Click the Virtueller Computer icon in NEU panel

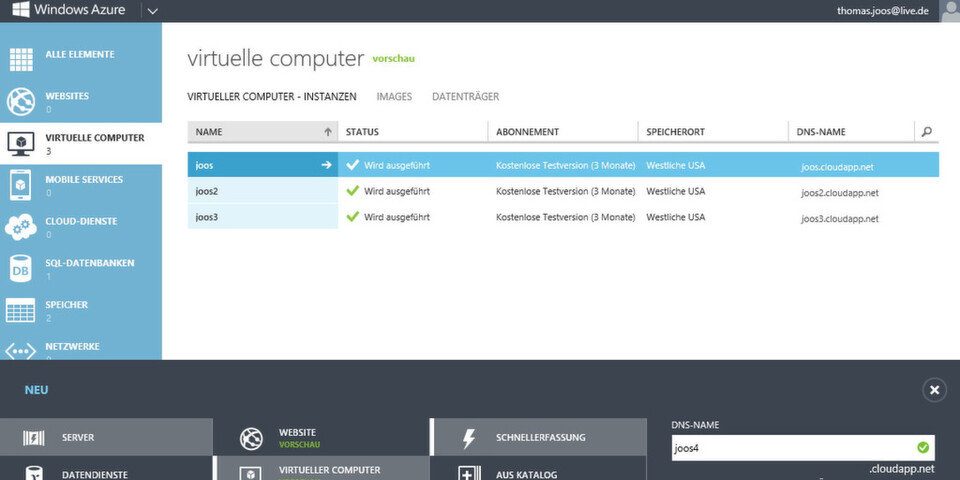click(251, 473)
